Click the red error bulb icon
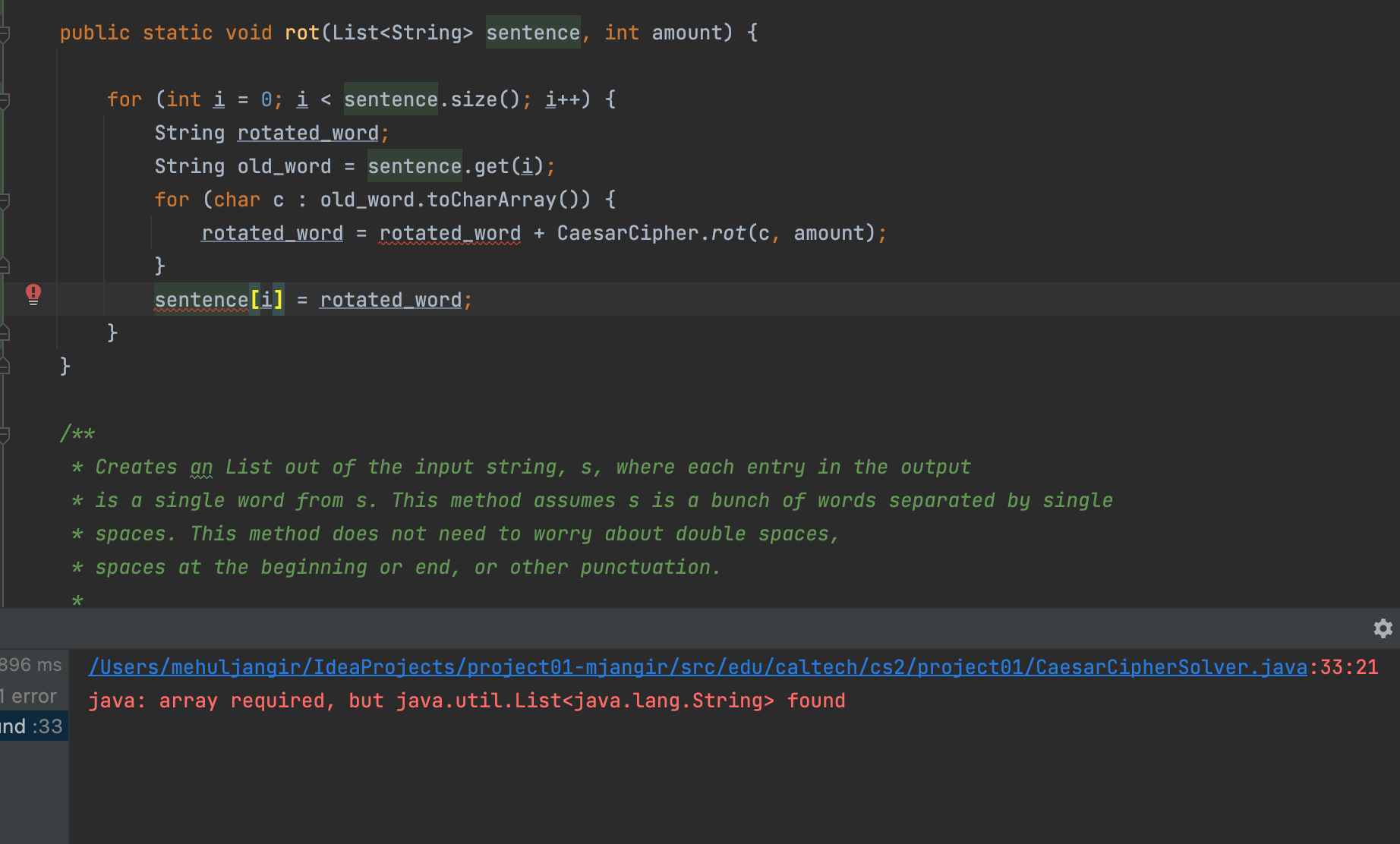 click(33, 294)
